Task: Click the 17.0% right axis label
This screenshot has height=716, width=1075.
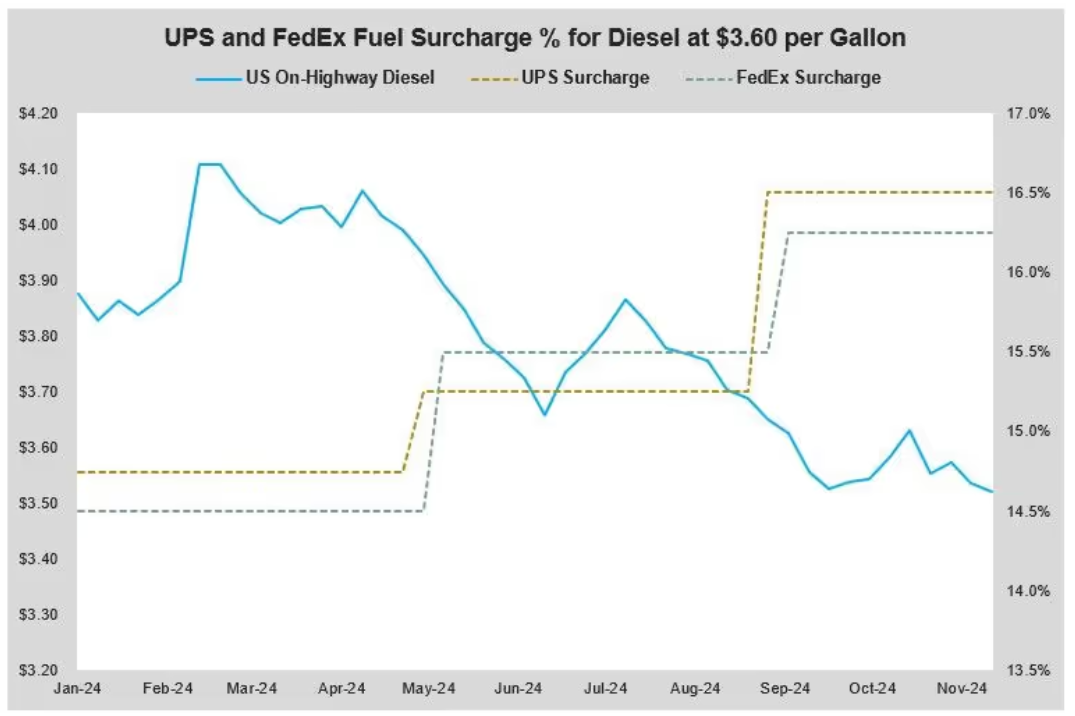Action: pos(1026,113)
